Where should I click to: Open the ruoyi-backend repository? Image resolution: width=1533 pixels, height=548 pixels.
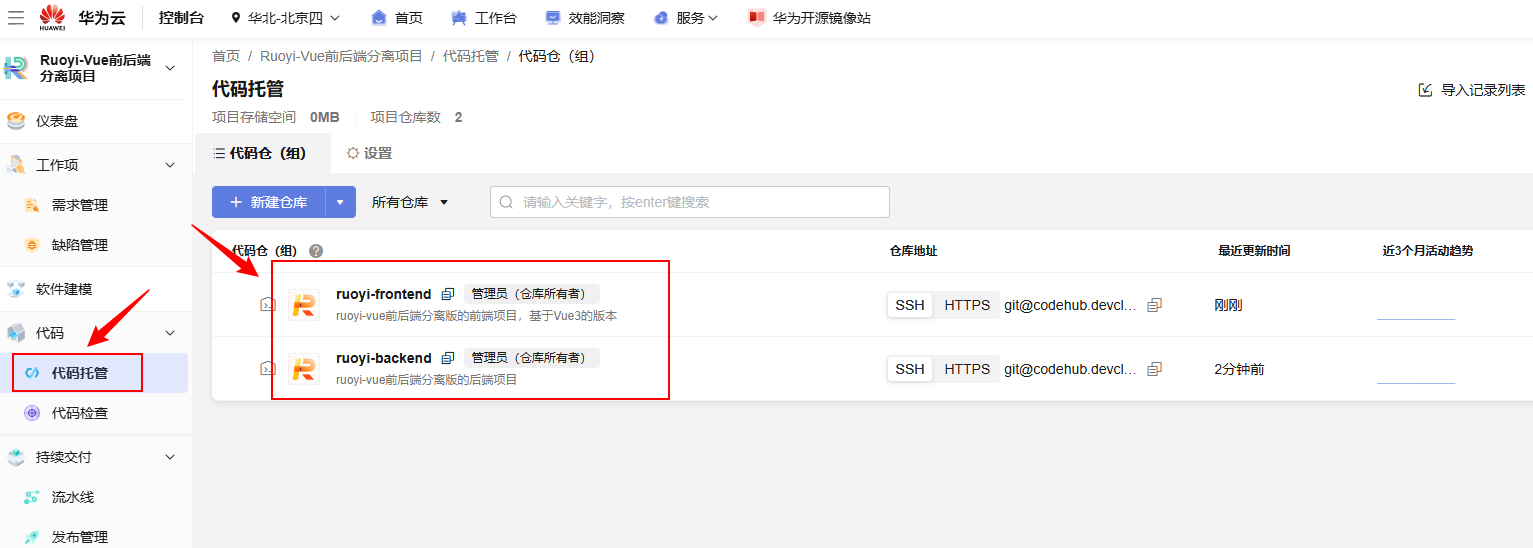pyautogui.click(x=384, y=358)
